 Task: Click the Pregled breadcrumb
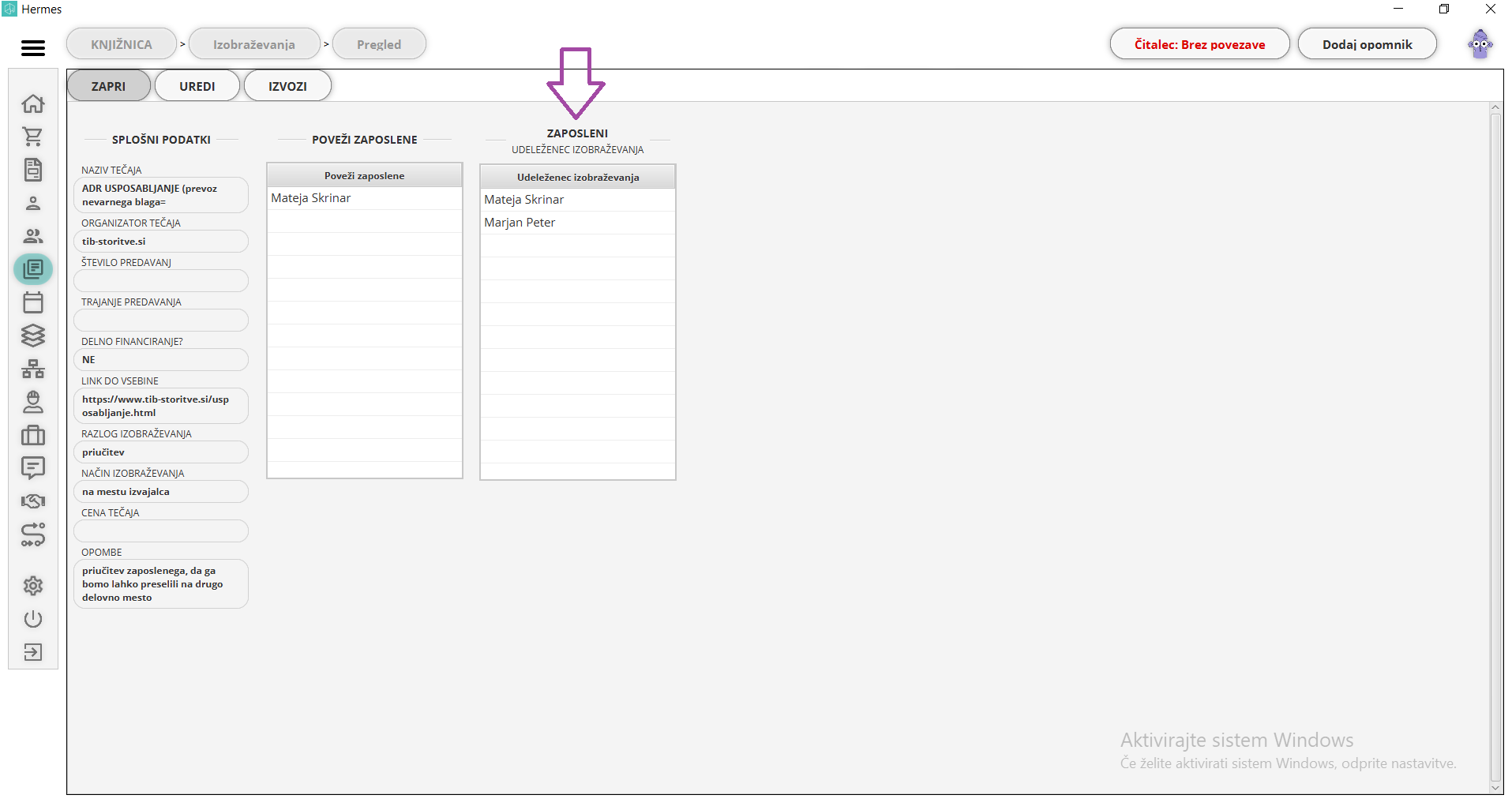(x=379, y=44)
